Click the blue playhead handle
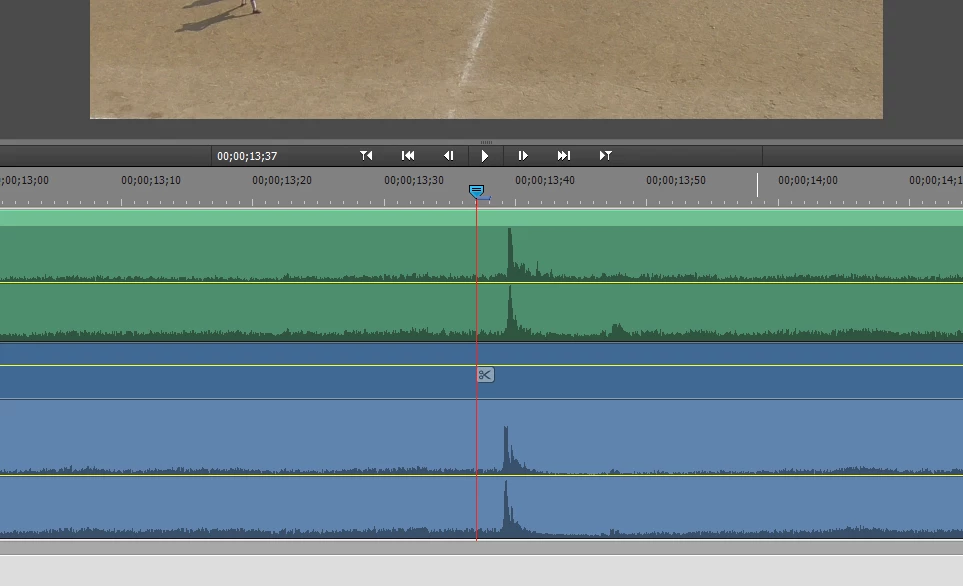This screenshot has height=586, width=963. tap(477, 191)
